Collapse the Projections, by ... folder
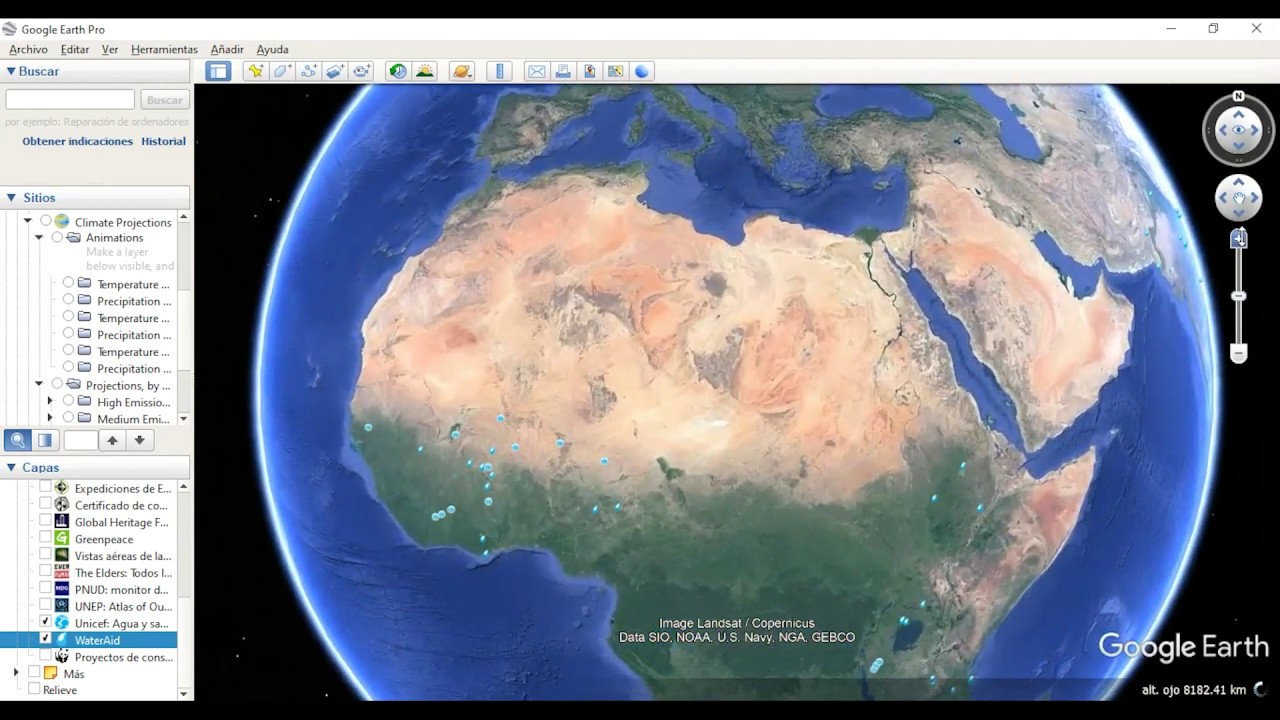Screen dimensions: 1280x720 (39, 384)
